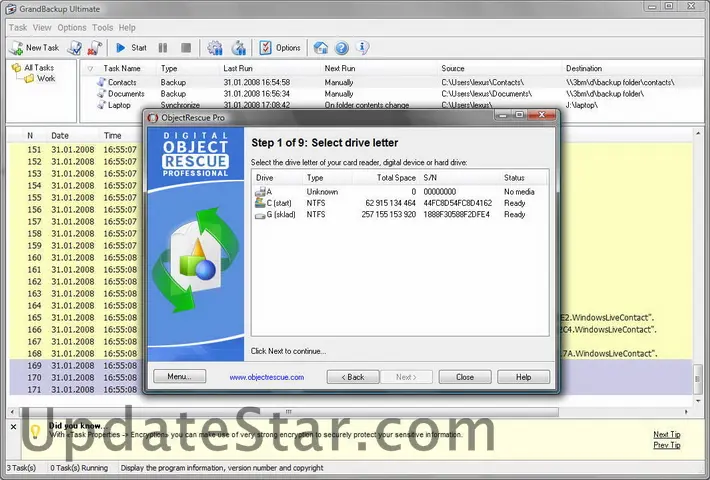Click the Synchronize type cell for Laptop
The height and width of the screenshot is (480, 710).
coord(180,105)
